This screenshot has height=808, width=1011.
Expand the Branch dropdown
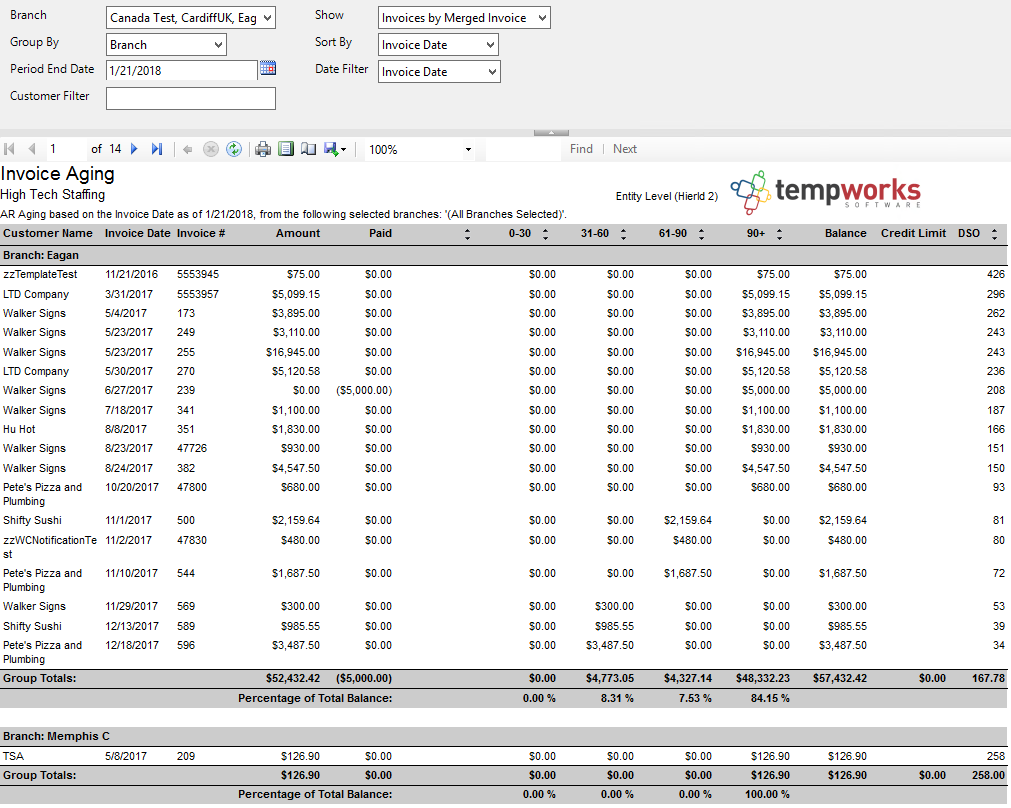click(265, 18)
